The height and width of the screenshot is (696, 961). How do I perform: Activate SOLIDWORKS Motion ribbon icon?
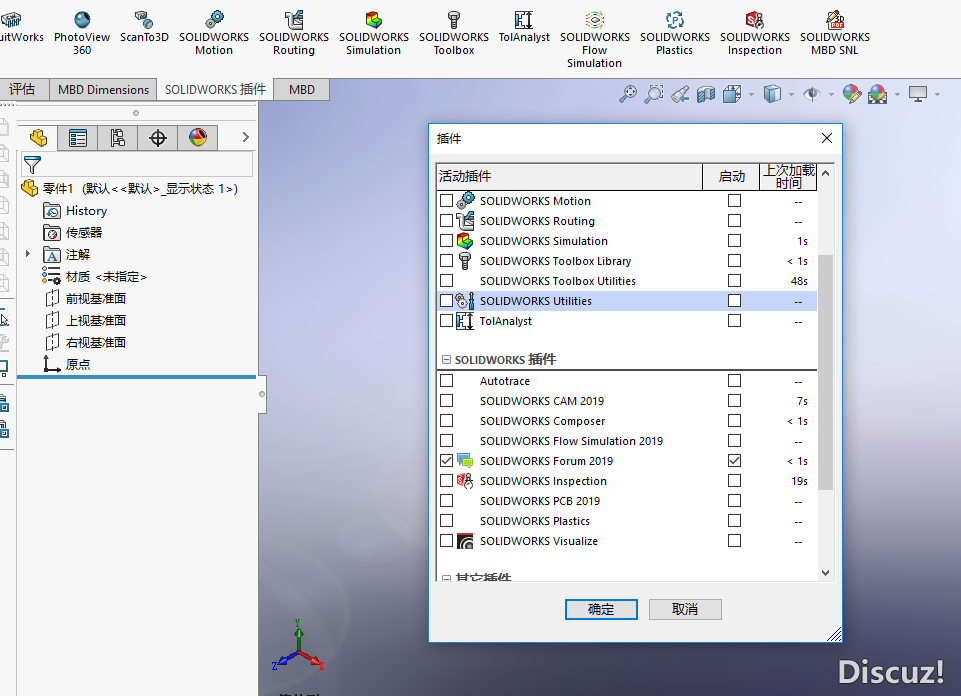point(214,33)
